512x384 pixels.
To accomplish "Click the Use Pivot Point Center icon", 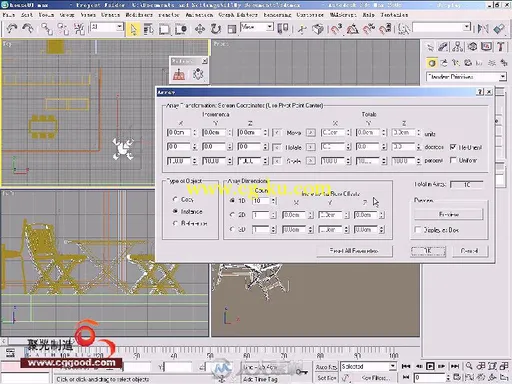I will pos(283,29).
